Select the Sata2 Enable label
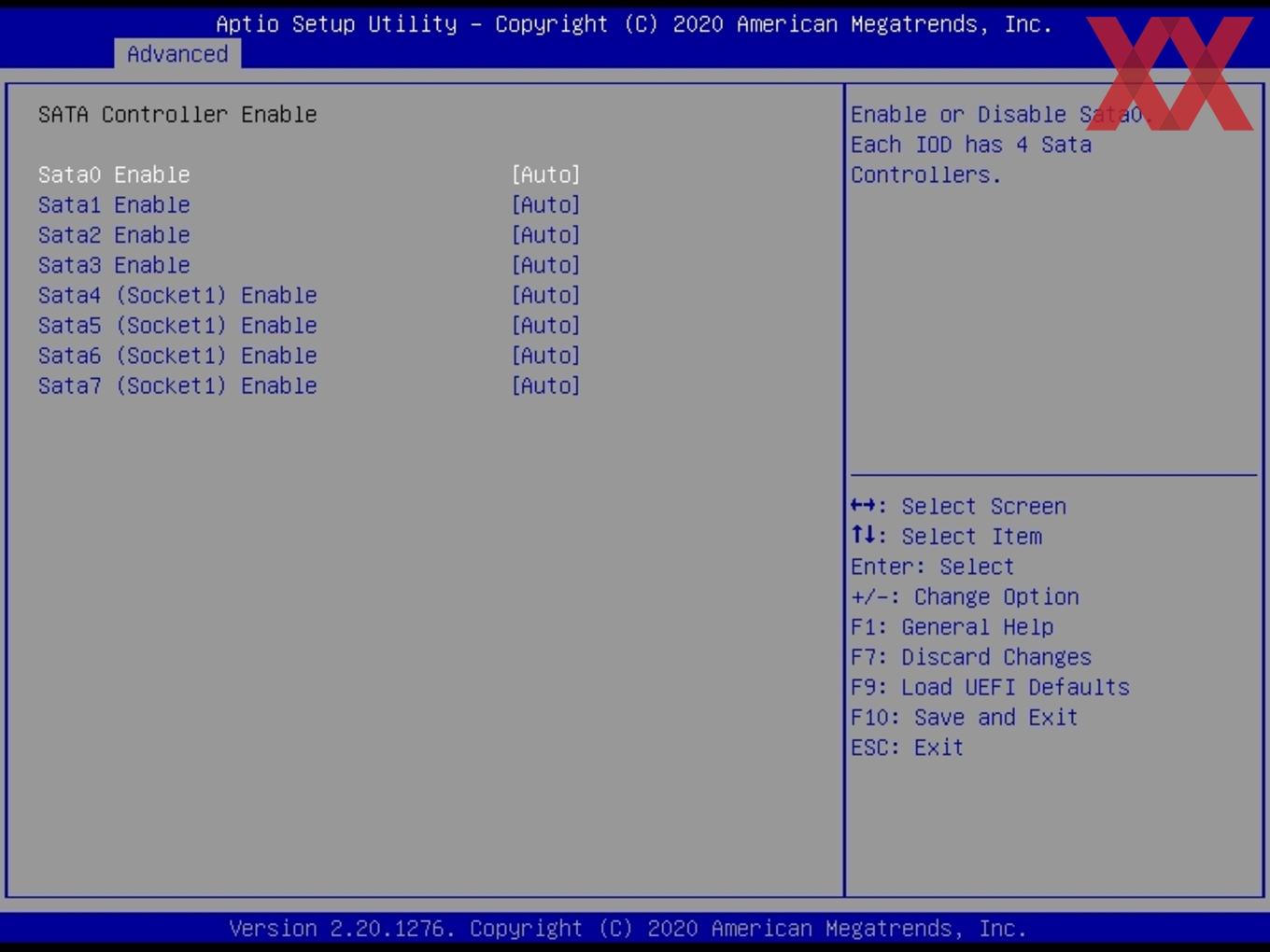Image resolution: width=1270 pixels, height=952 pixels. click(x=114, y=234)
